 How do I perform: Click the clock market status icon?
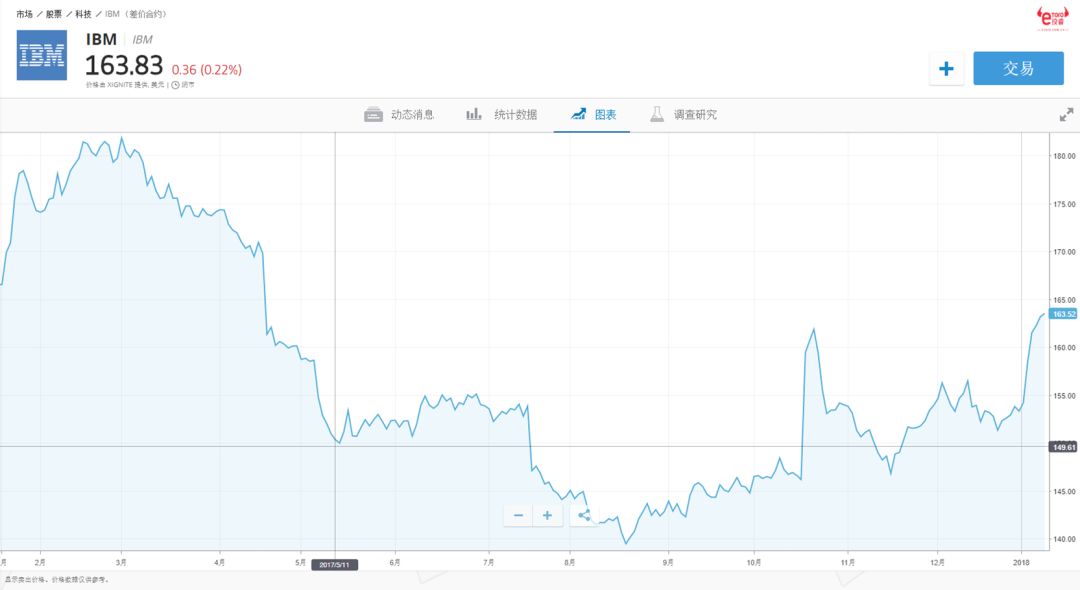coord(176,85)
